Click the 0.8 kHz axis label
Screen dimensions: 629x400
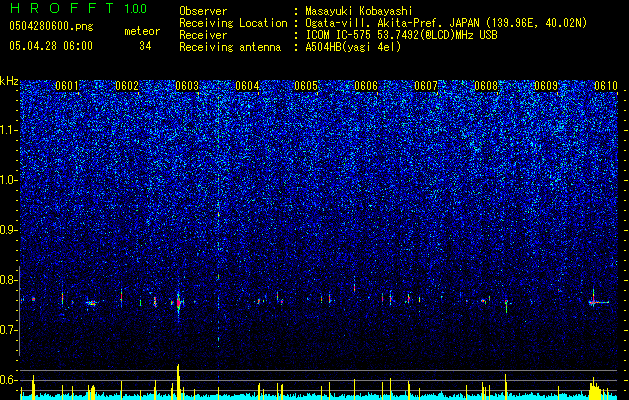(x=9, y=280)
